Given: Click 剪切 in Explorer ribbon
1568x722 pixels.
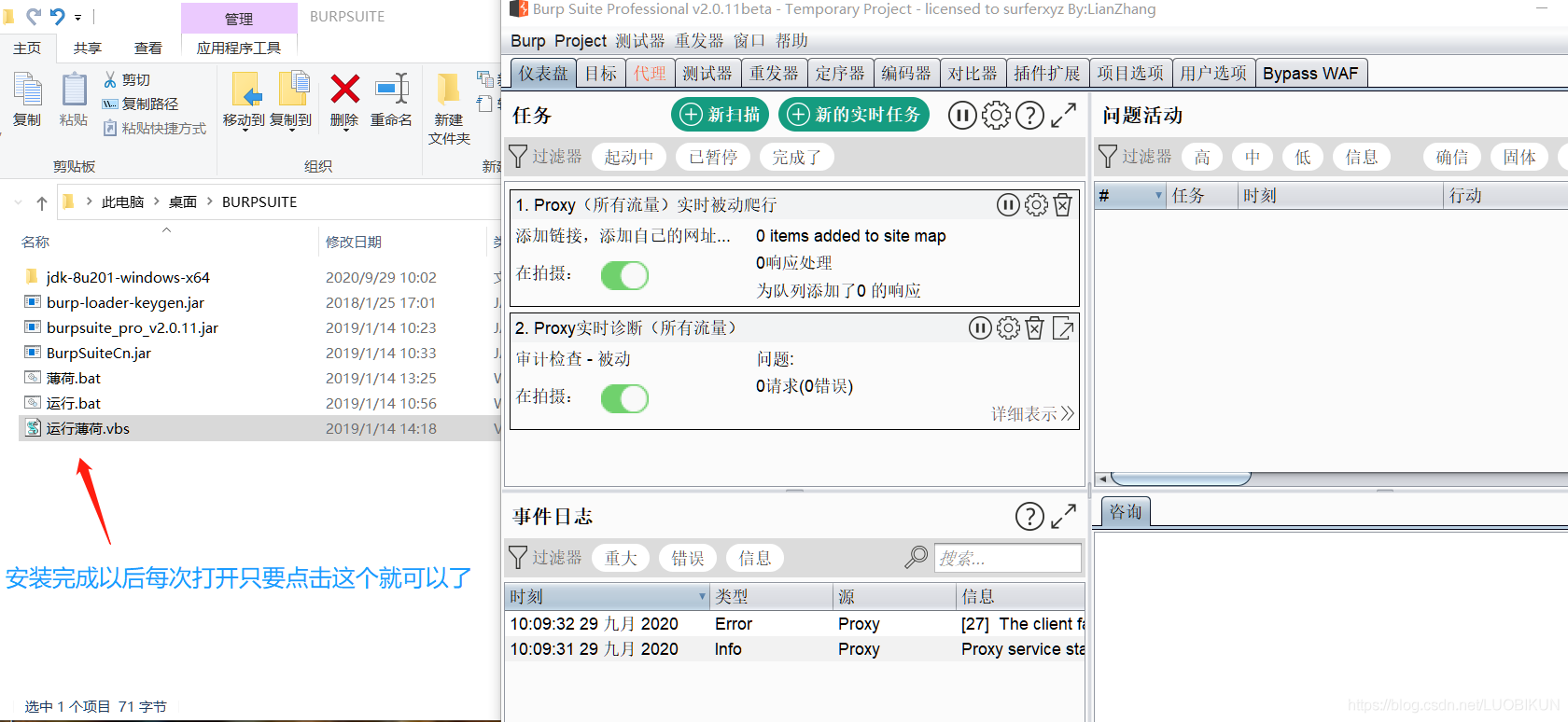Looking at the screenshot, I should click(x=126, y=79).
